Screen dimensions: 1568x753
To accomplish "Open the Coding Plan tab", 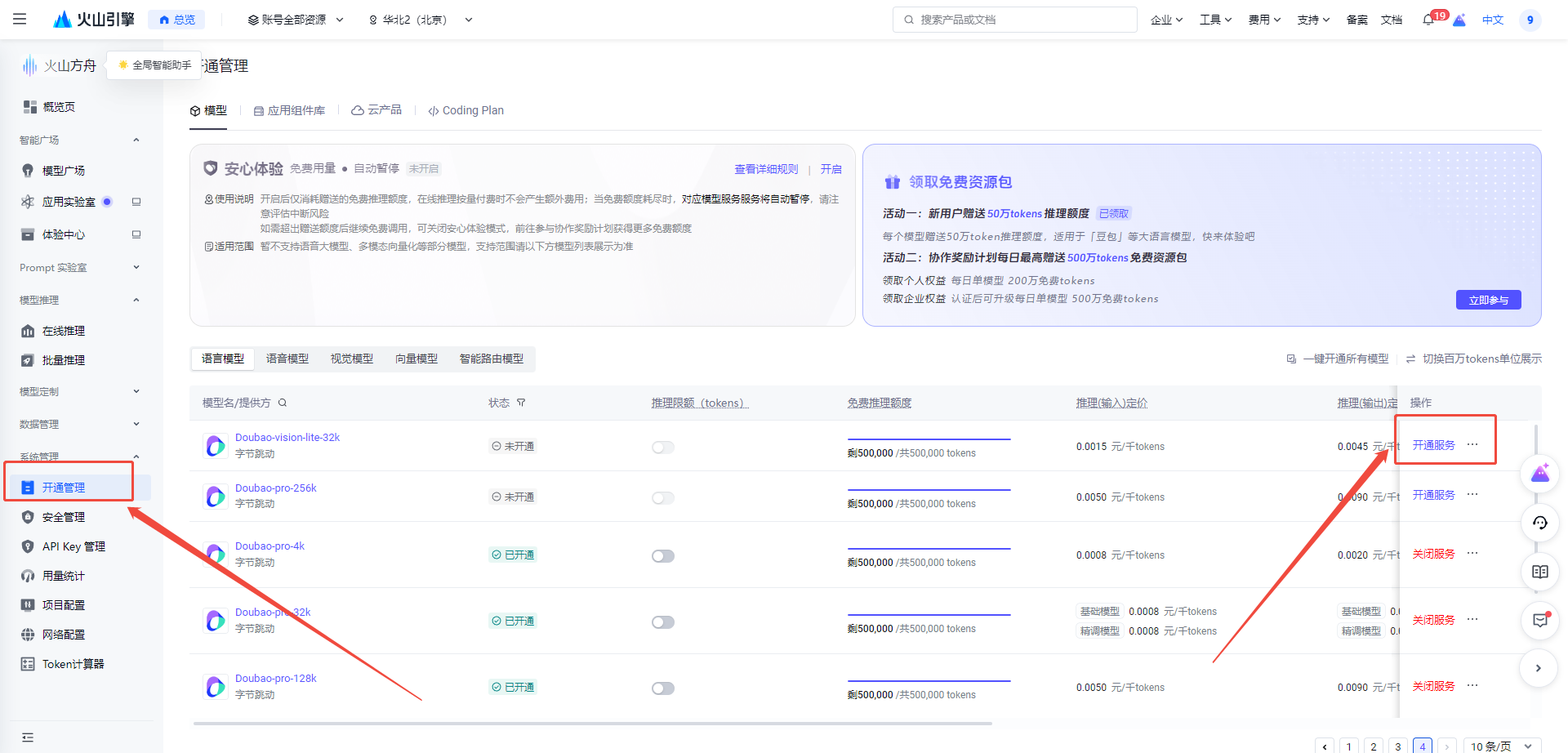I will tap(465, 110).
